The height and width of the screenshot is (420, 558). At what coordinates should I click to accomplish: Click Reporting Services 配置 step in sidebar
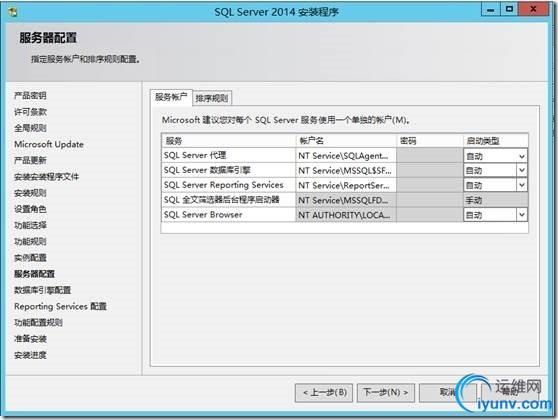click(x=60, y=306)
